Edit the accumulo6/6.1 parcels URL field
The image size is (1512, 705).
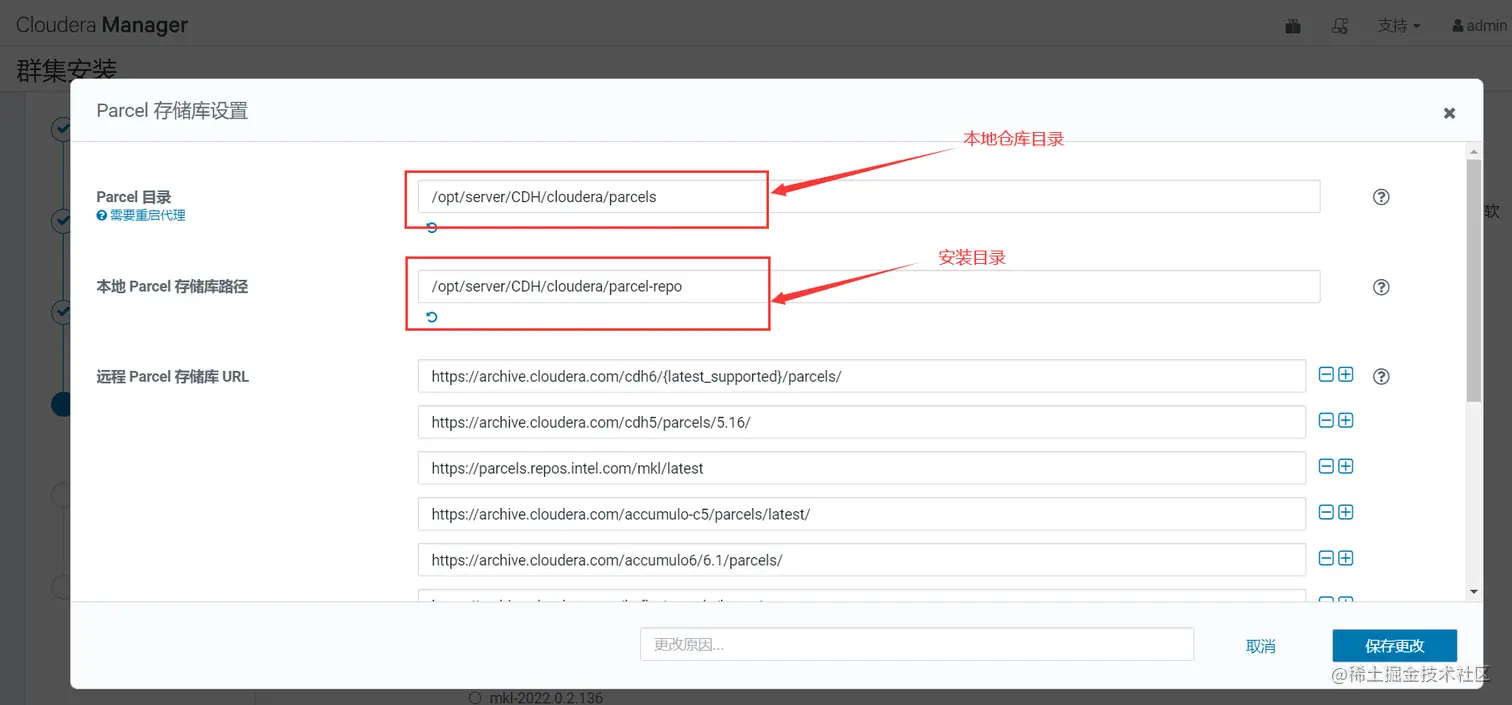(x=862, y=560)
